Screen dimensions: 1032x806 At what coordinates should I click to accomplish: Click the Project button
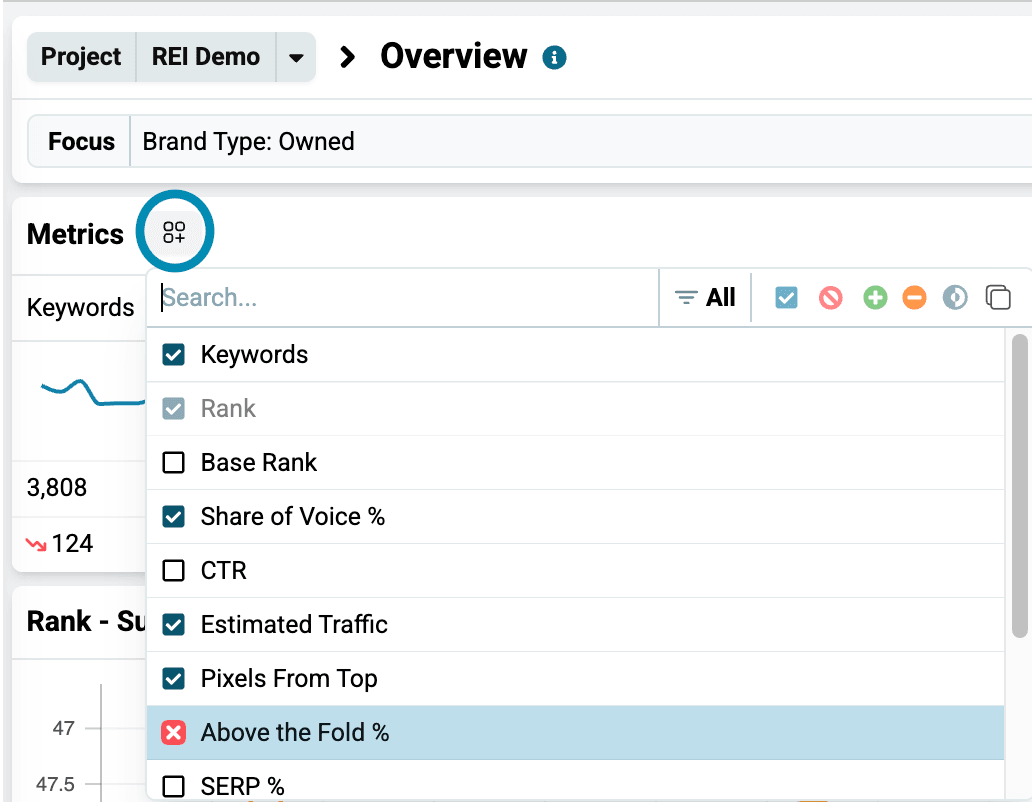coord(81,57)
